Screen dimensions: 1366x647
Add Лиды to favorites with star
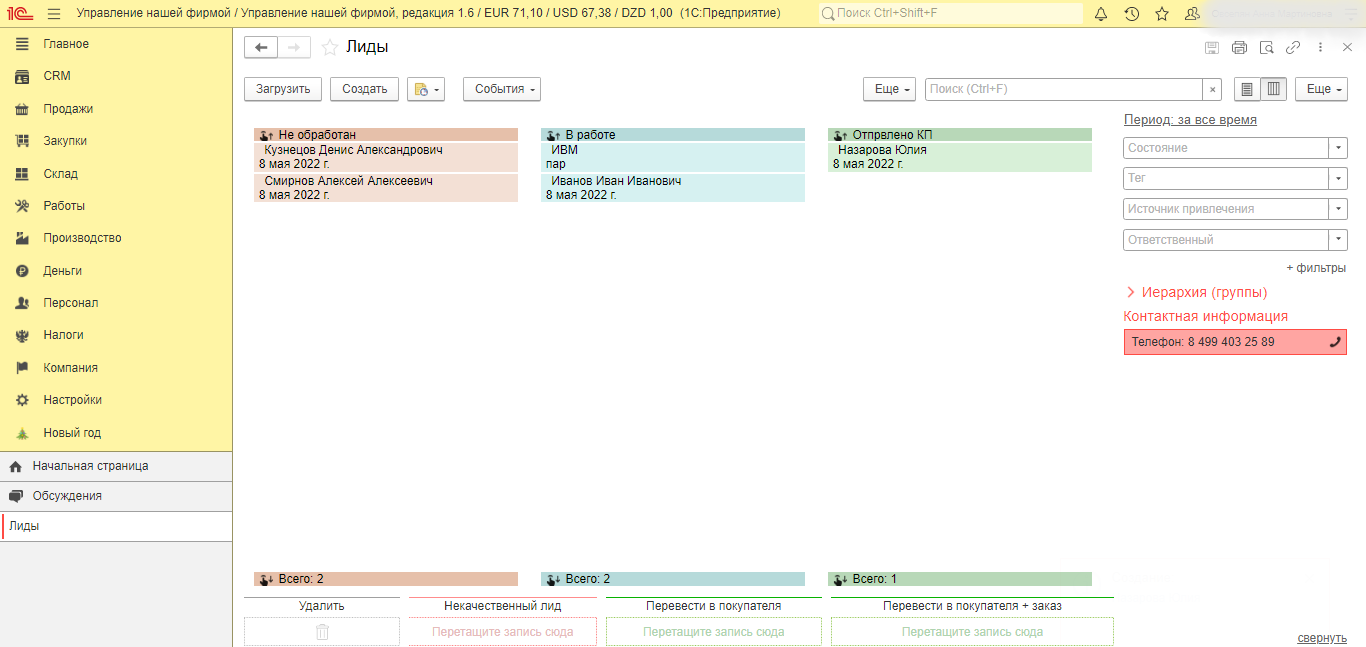[329, 47]
